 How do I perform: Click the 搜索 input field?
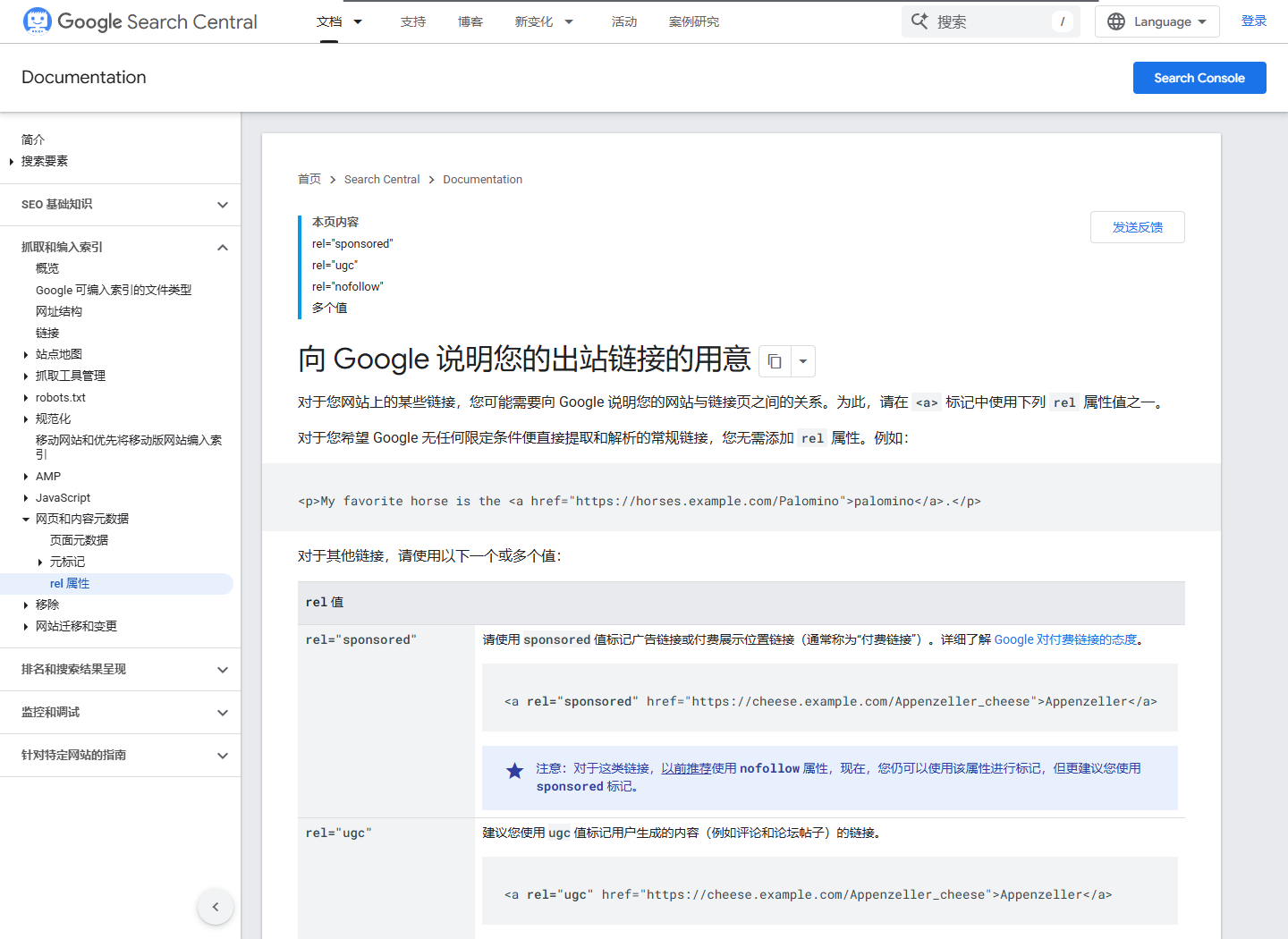tap(991, 21)
